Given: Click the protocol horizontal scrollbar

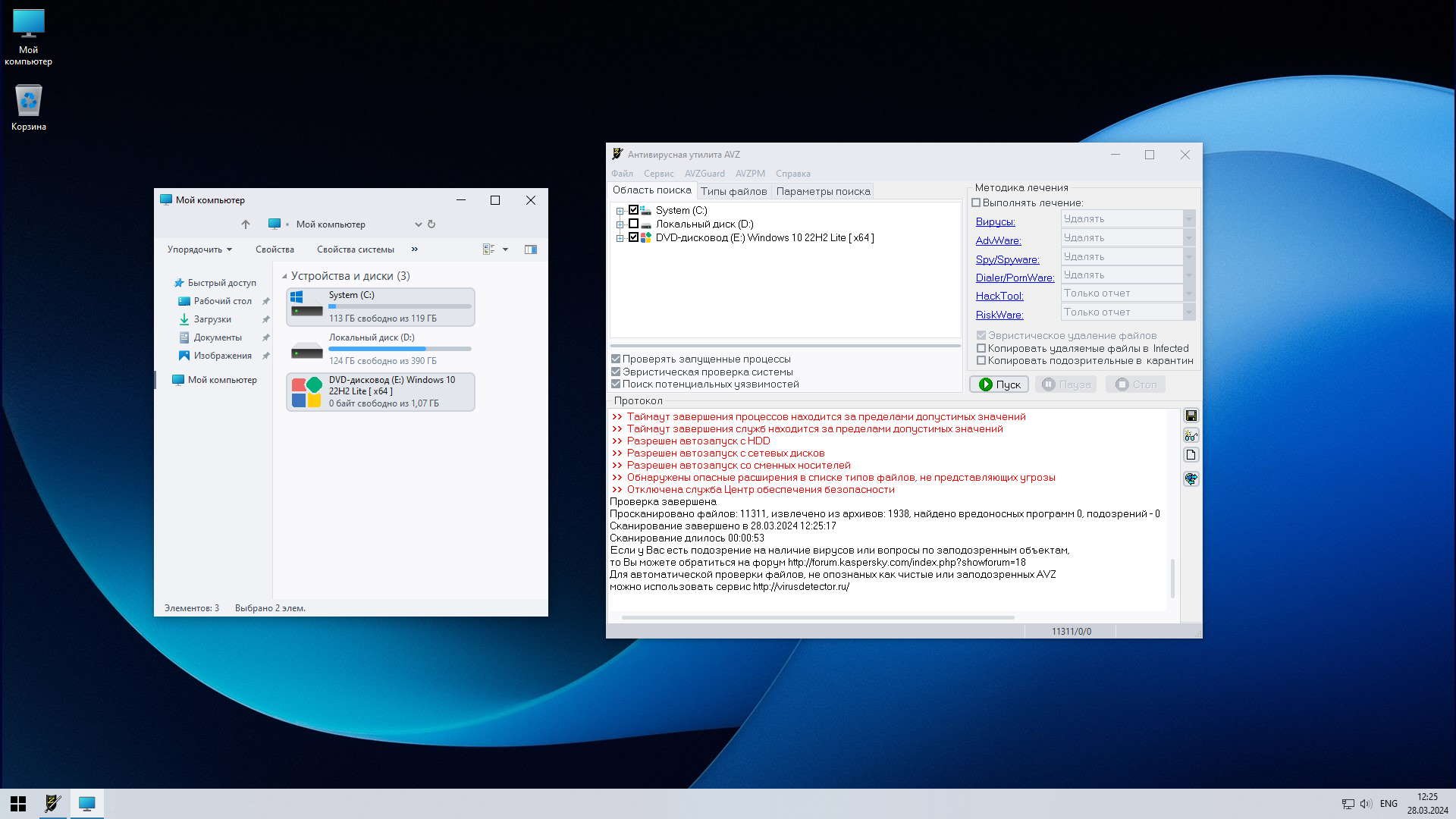Looking at the screenshot, I should tap(817, 617).
